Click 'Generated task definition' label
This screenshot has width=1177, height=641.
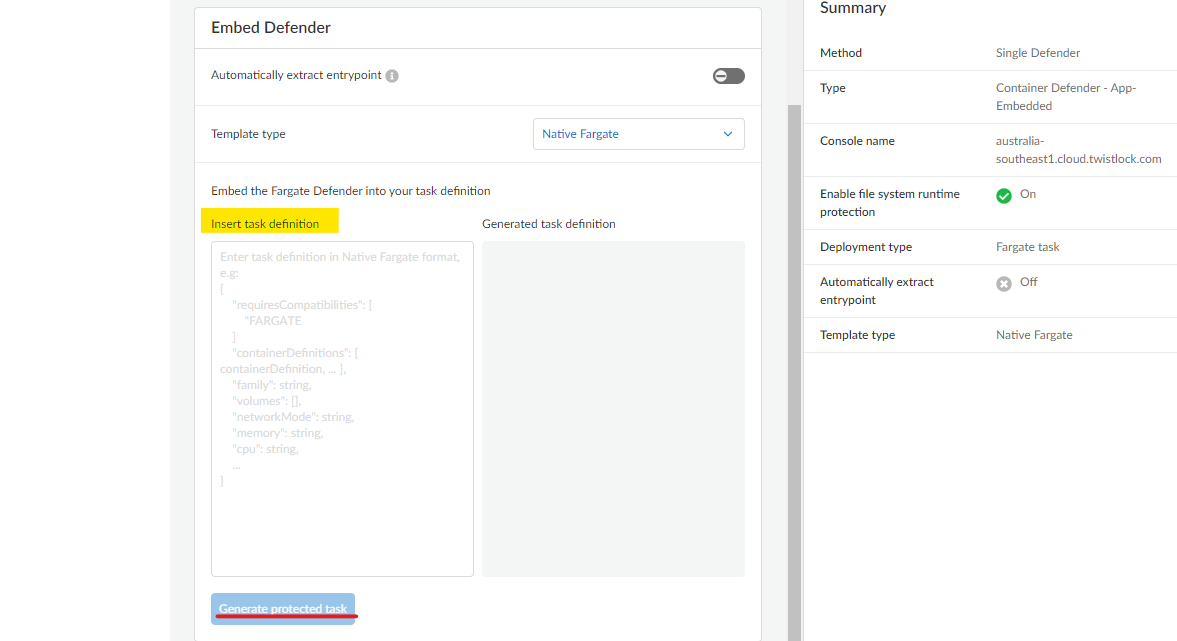tap(549, 224)
